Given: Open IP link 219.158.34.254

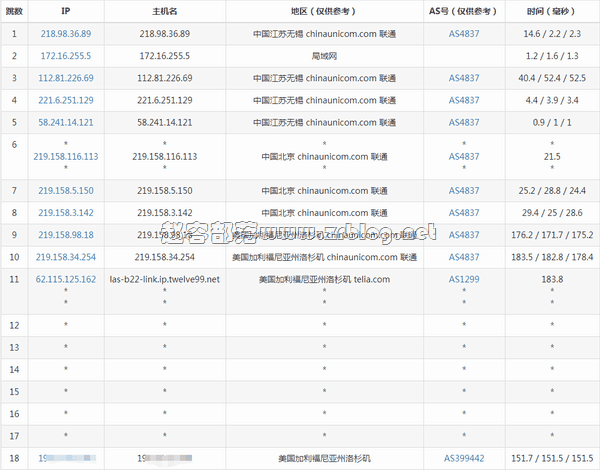Looking at the screenshot, I should (66, 257).
